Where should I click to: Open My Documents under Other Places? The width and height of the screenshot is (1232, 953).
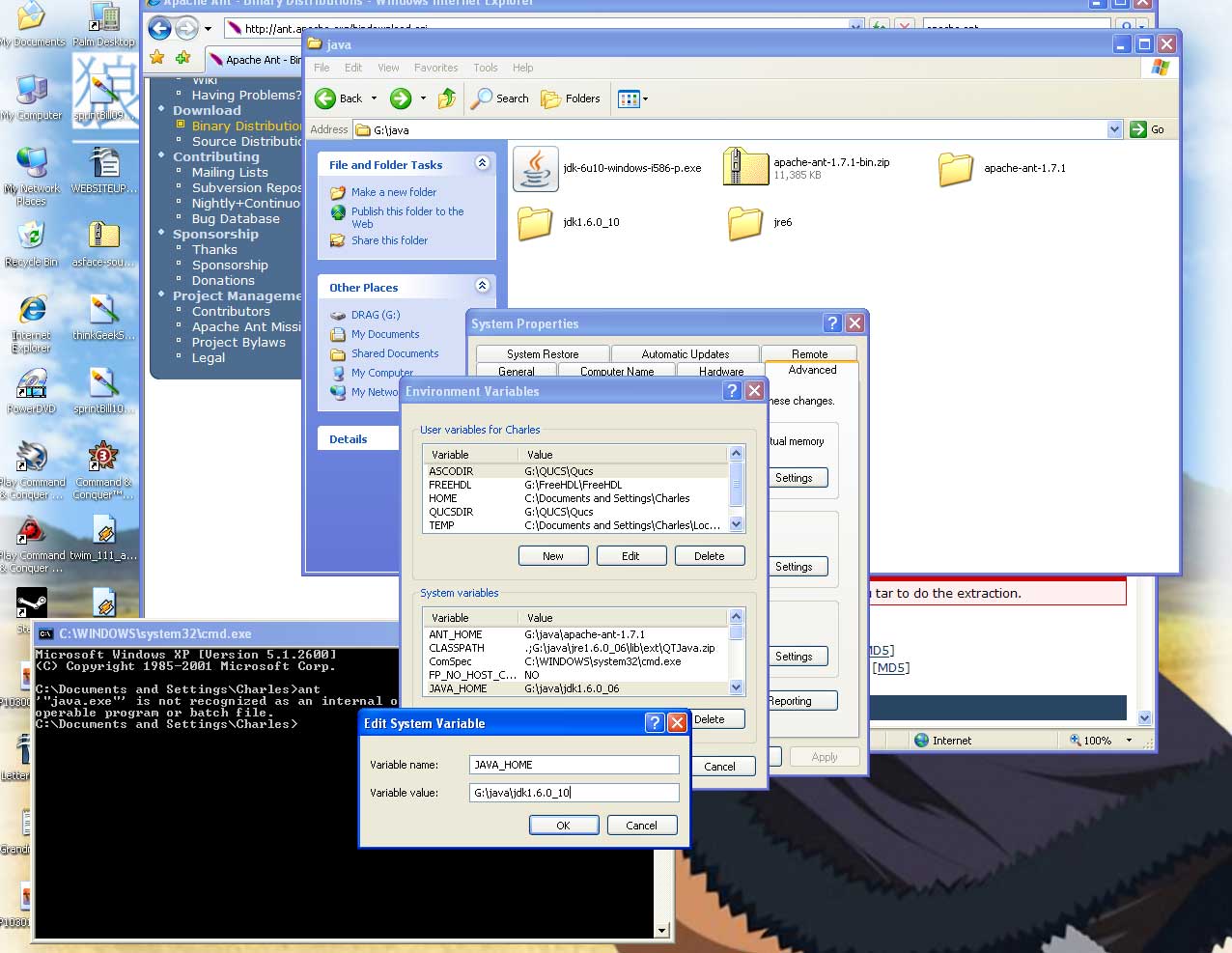385,334
